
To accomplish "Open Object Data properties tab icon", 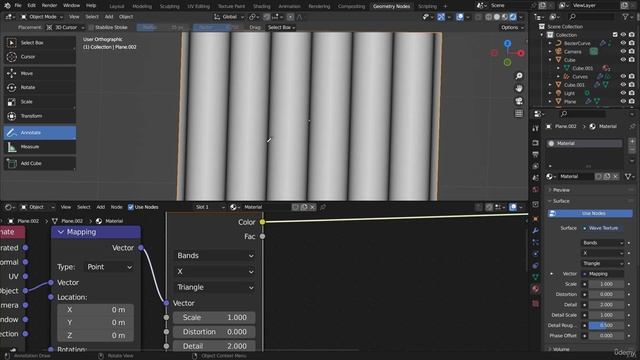I will 536,277.
